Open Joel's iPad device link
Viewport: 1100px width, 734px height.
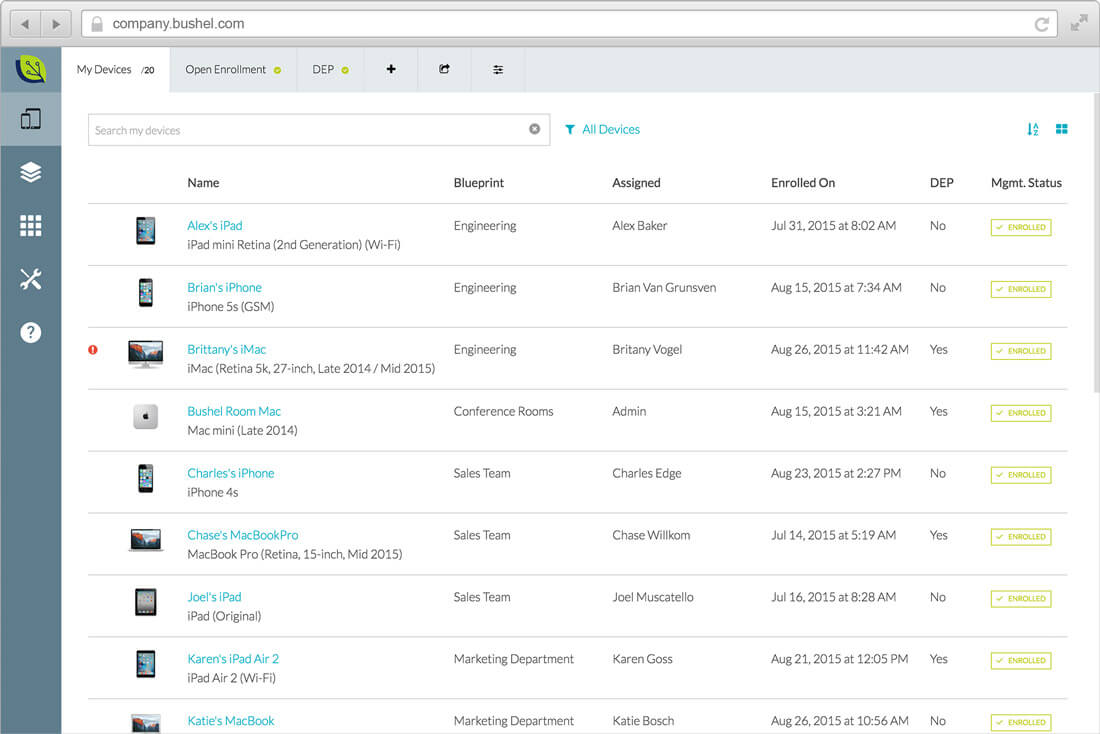pyautogui.click(x=215, y=596)
